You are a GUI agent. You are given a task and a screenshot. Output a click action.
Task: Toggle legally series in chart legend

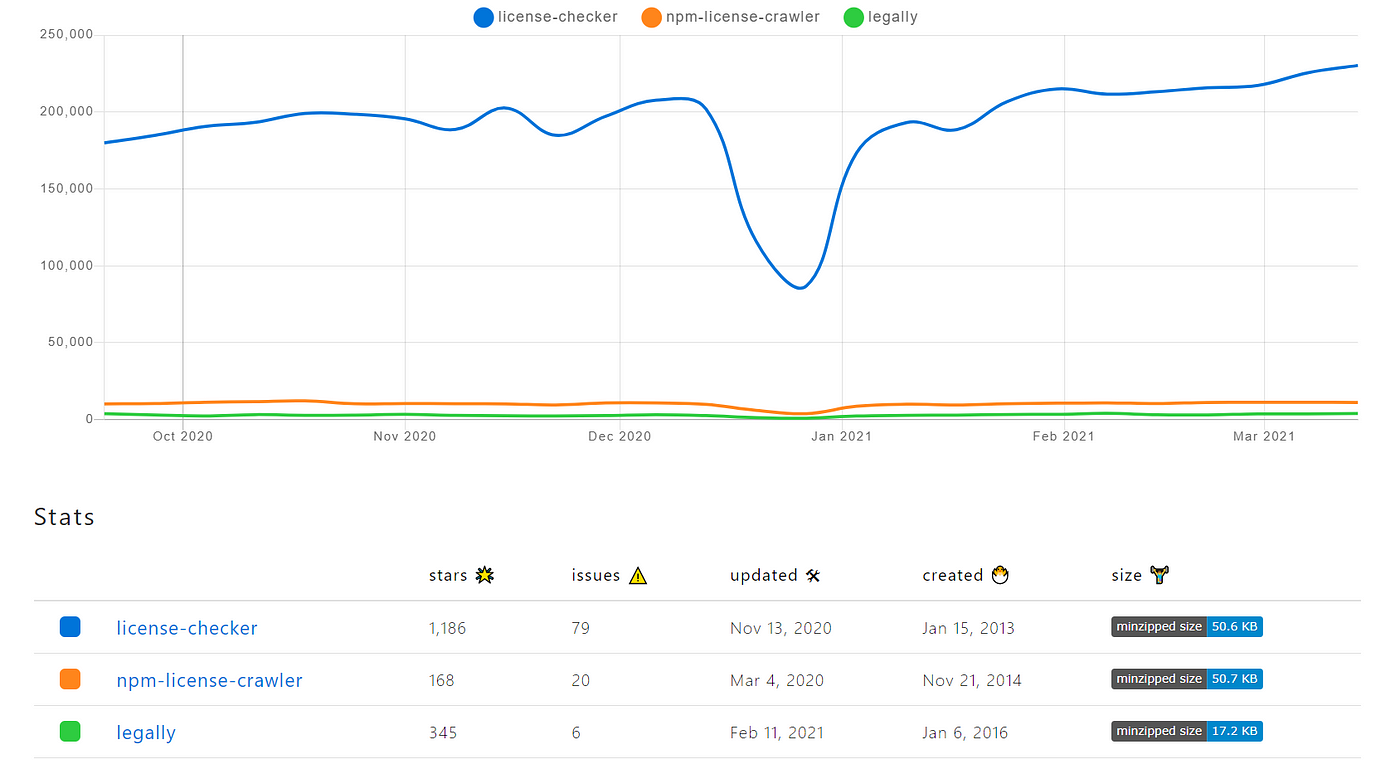point(881,17)
